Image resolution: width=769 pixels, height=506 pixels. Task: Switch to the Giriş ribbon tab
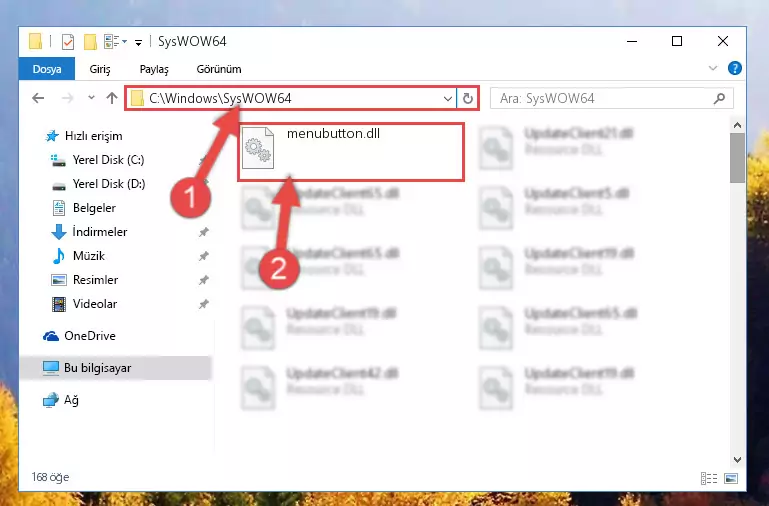click(x=100, y=69)
